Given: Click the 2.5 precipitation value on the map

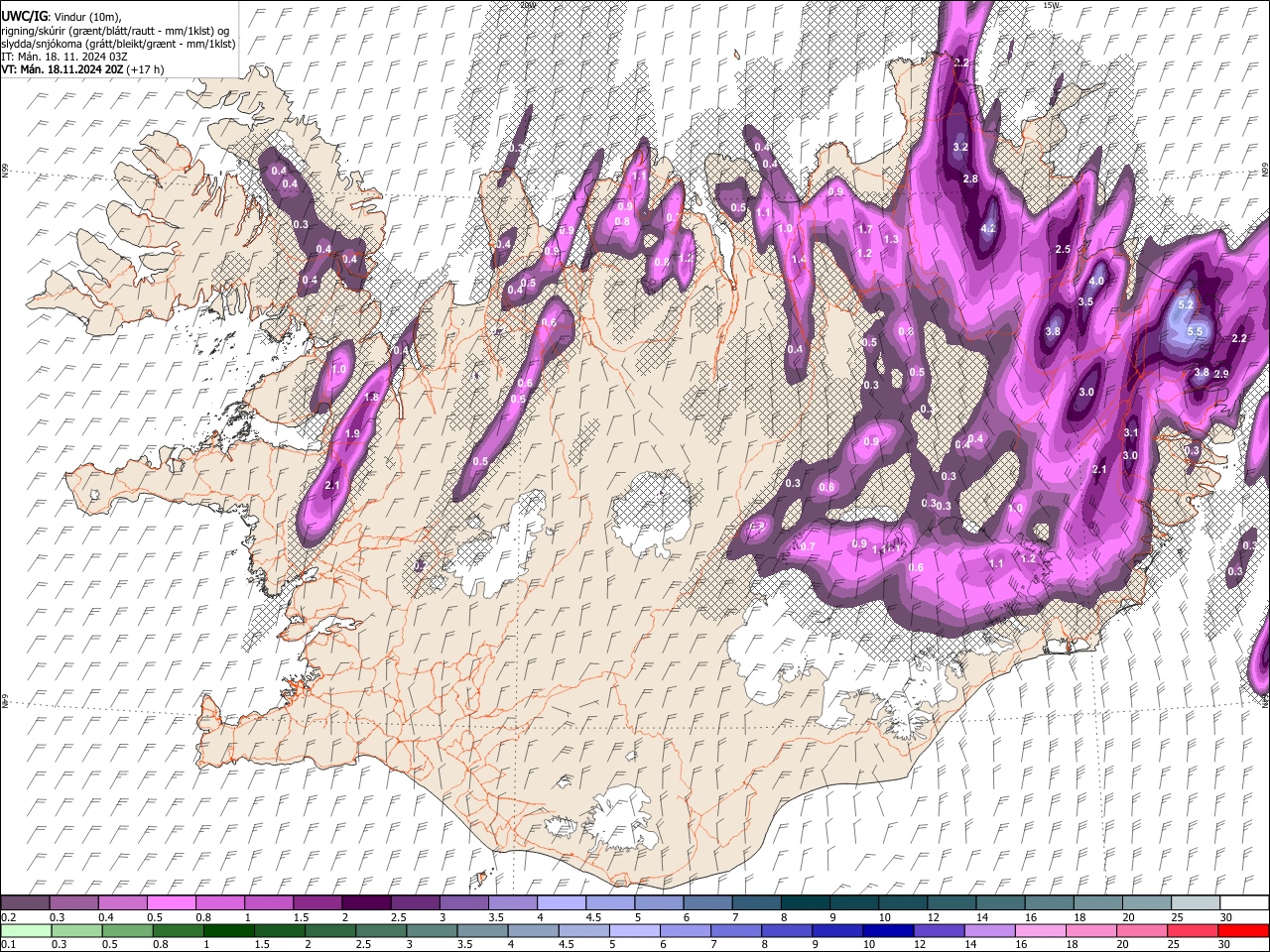Looking at the screenshot, I should 1063,249.
